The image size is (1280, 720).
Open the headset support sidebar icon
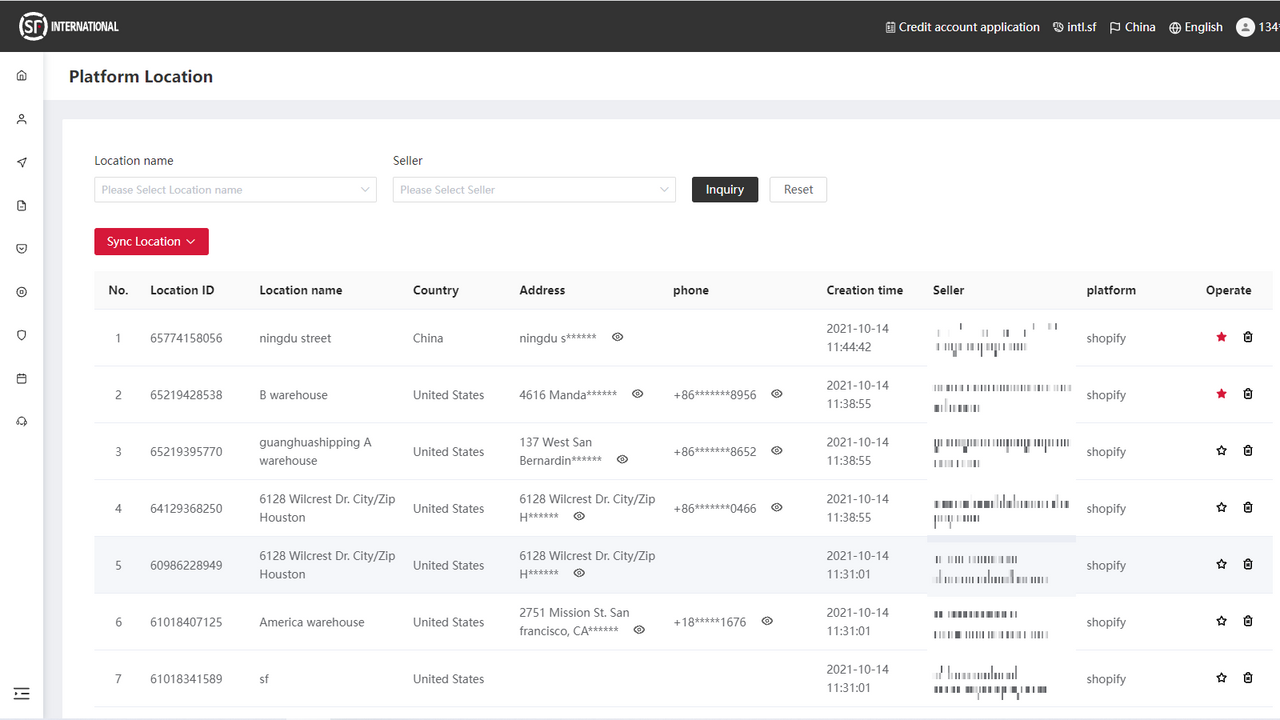pos(22,422)
